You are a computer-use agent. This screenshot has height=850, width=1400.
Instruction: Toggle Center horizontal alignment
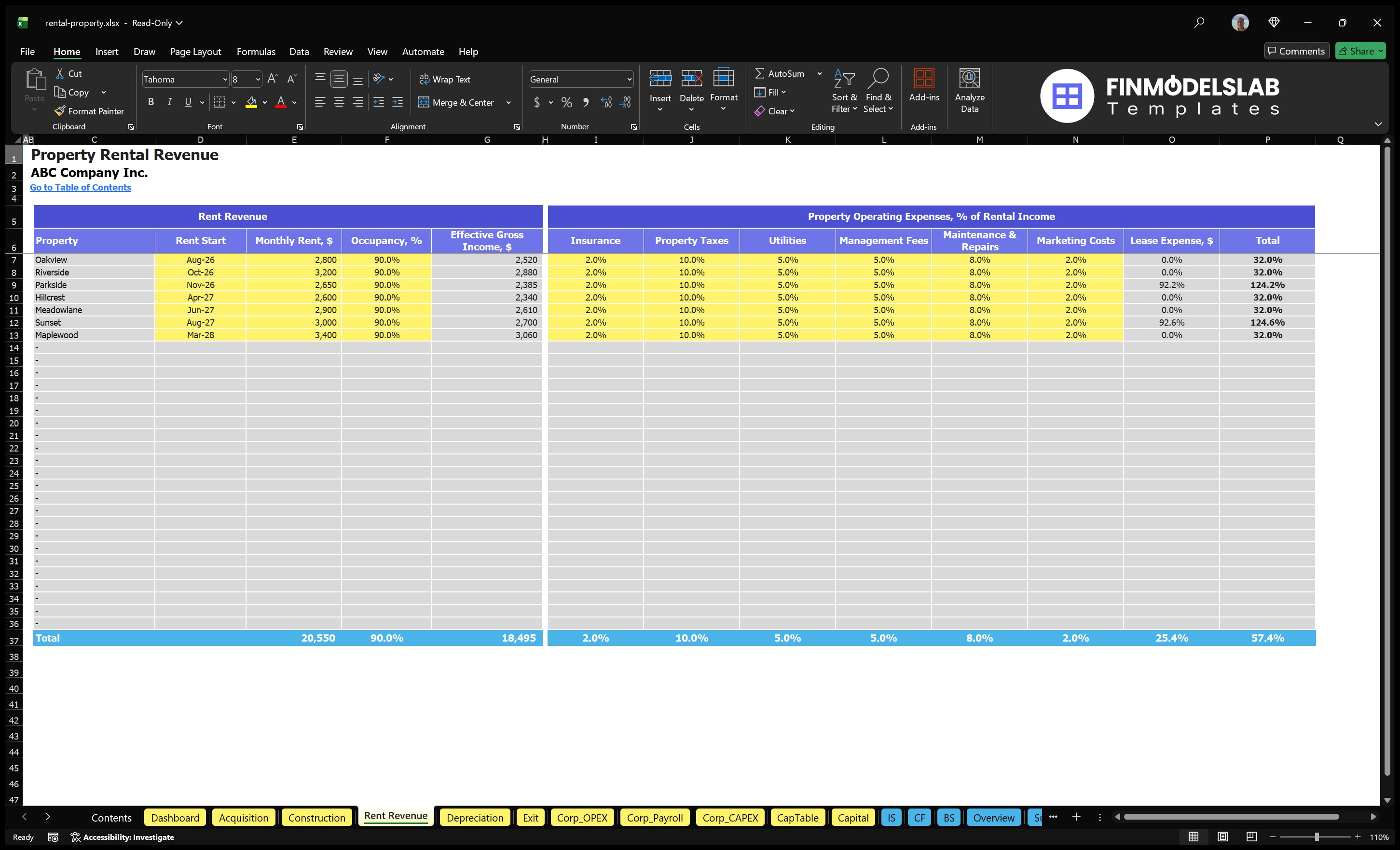click(x=339, y=102)
